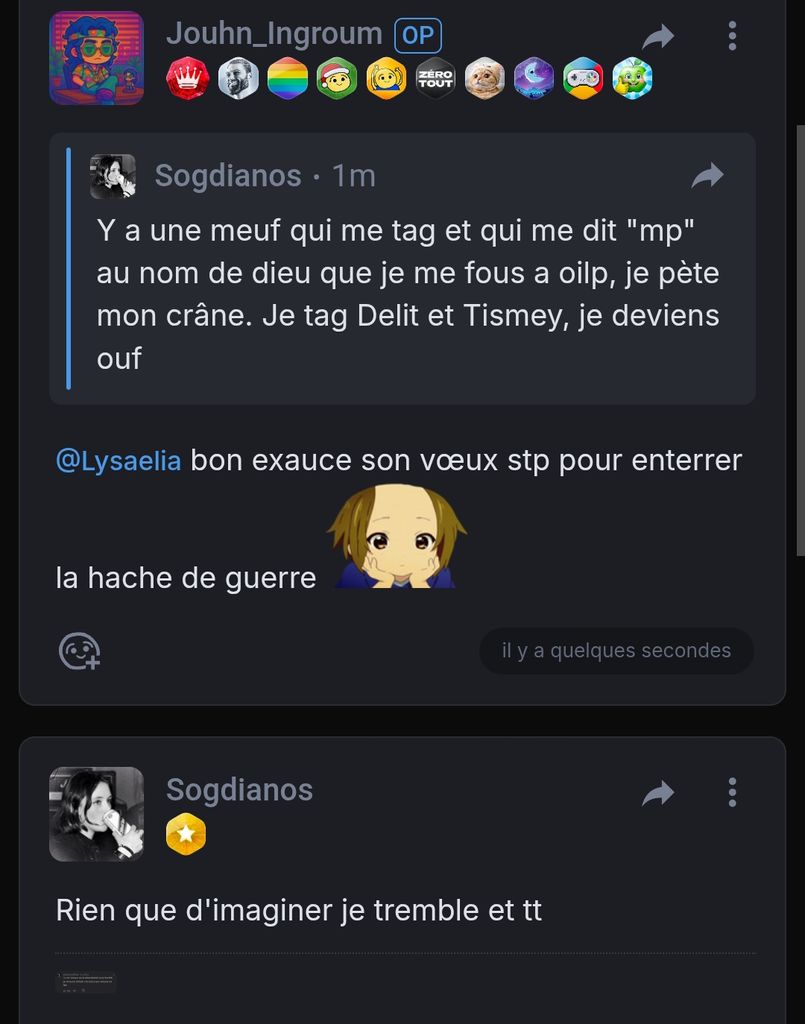Click the game controller badge
The image size is (805, 1024).
click(583, 78)
